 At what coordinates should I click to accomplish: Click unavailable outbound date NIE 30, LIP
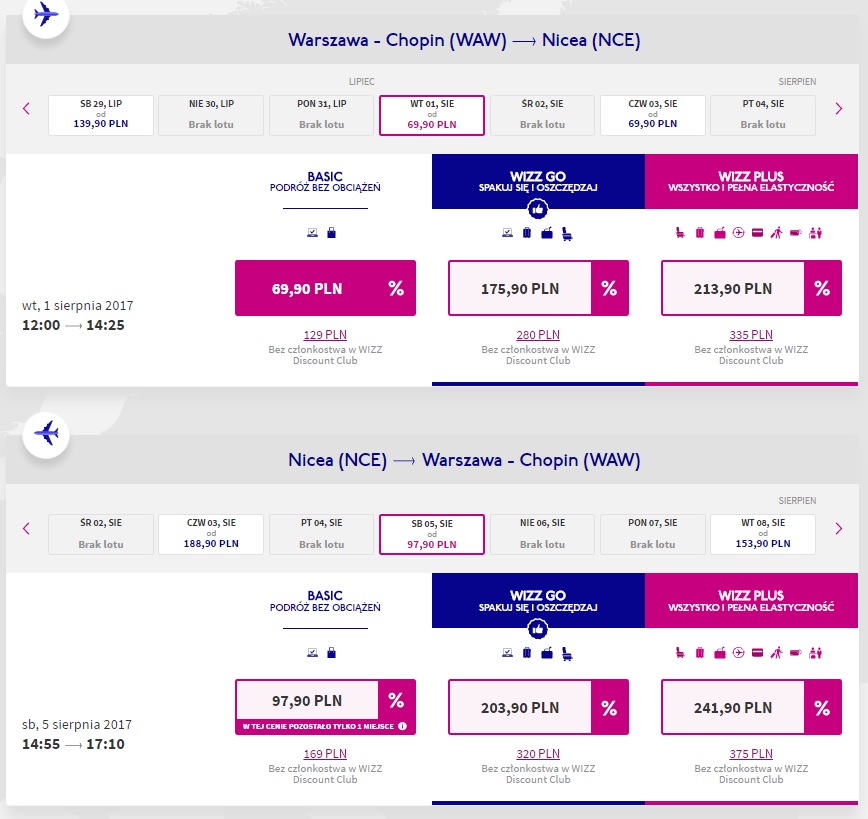click(211, 115)
